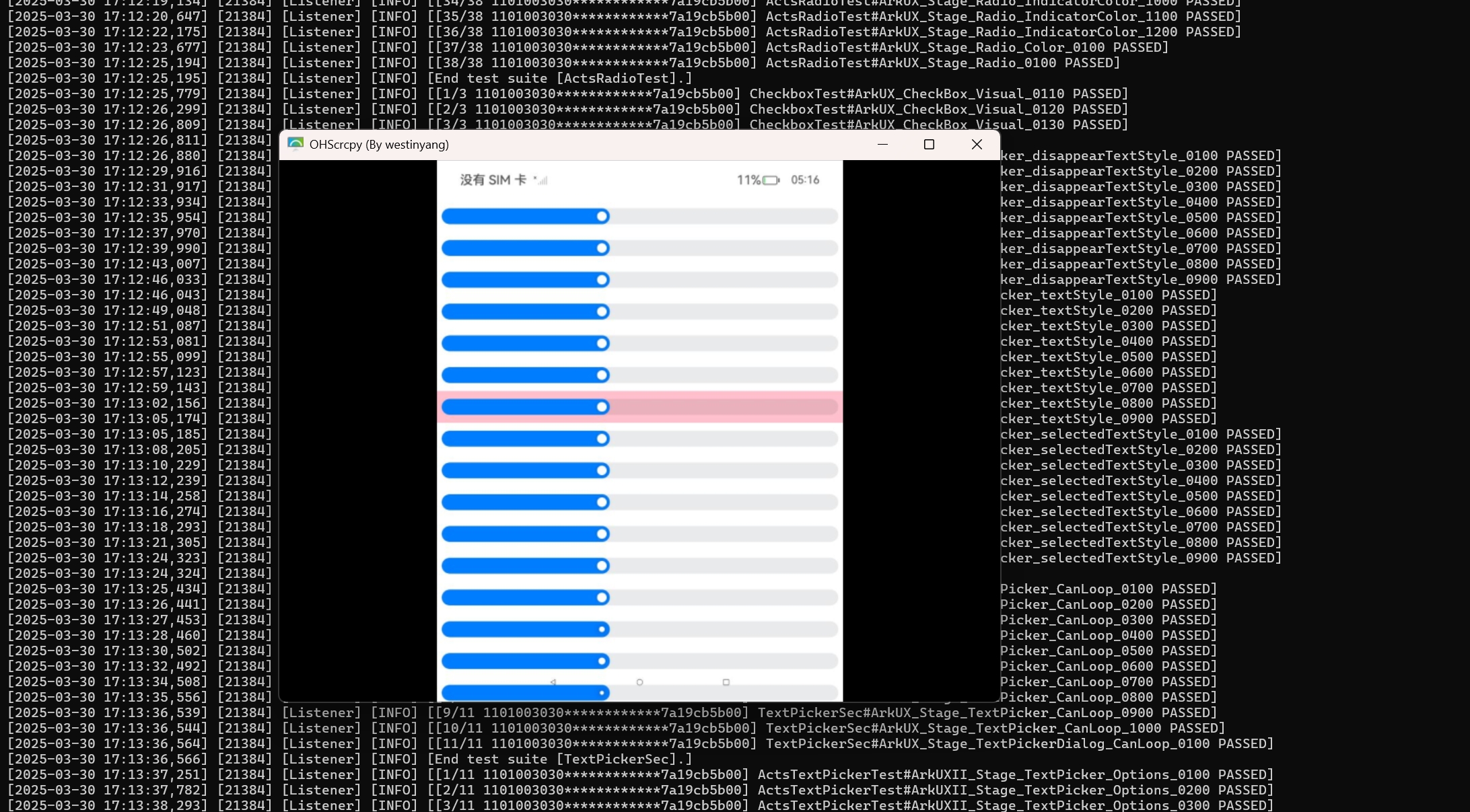Click the 'OHScrcpy (By westinyang)' title text

pyautogui.click(x=379, y=145)
